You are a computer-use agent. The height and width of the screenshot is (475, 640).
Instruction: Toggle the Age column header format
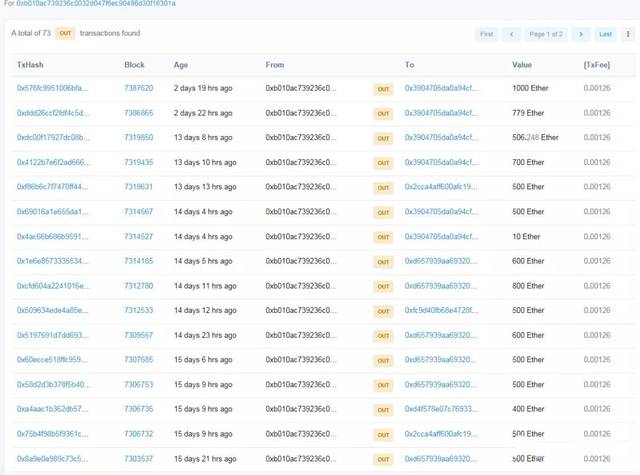coord(181,64)
